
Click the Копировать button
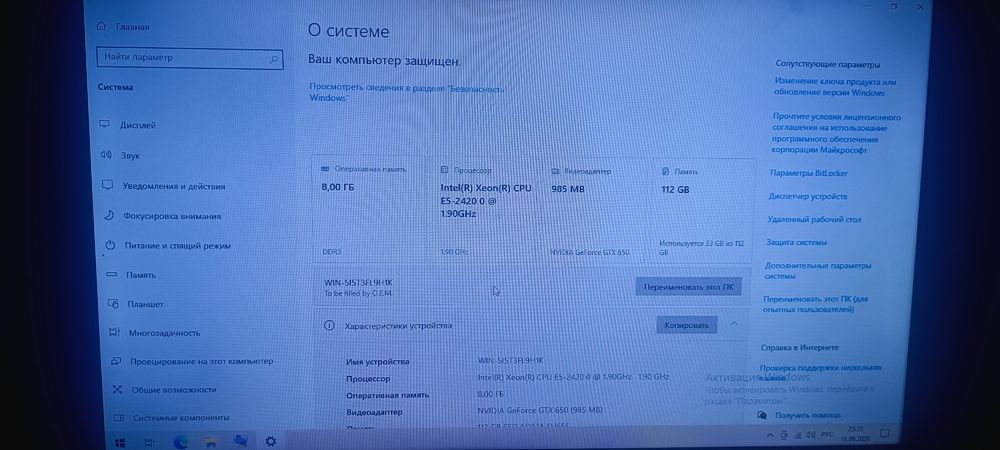point(686,325)
